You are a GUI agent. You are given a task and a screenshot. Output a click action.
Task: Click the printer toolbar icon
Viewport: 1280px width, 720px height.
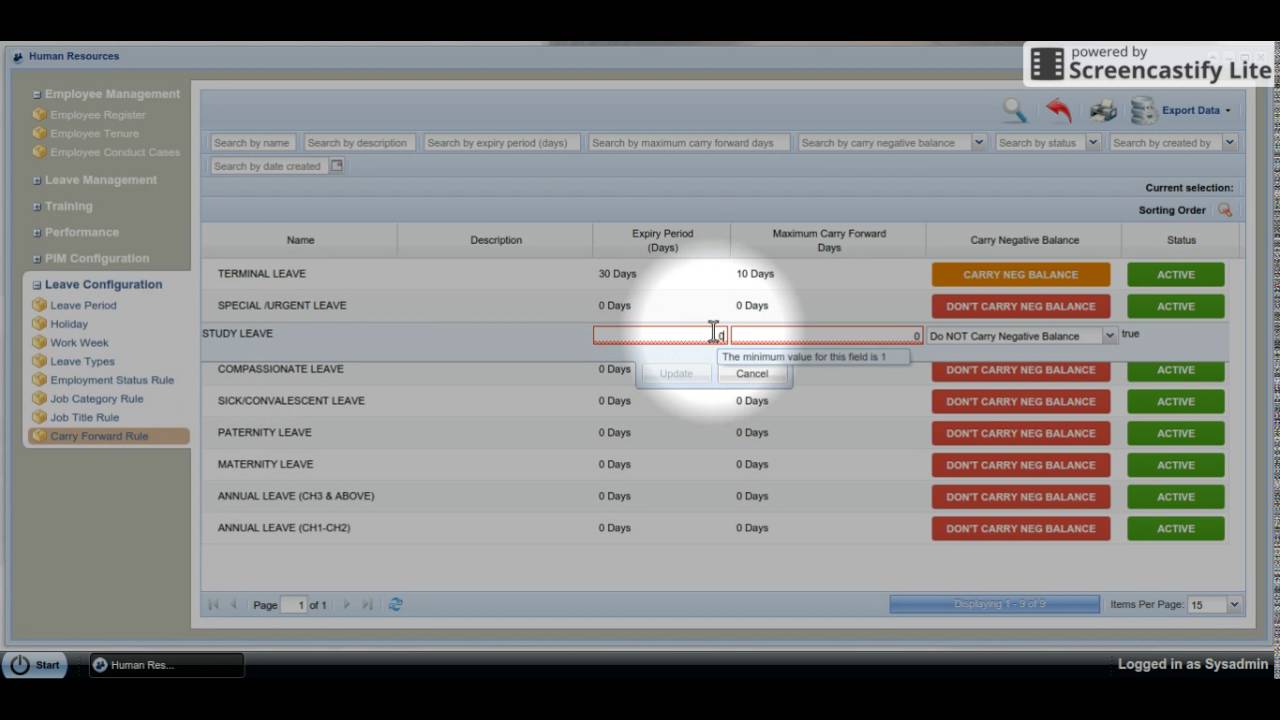tap(1103, 111)
